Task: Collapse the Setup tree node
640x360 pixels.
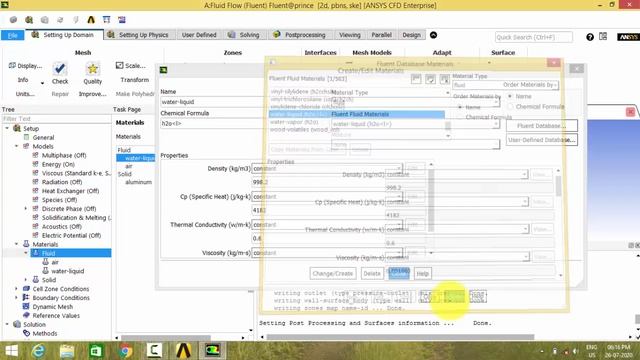Action: pos(7,129)
